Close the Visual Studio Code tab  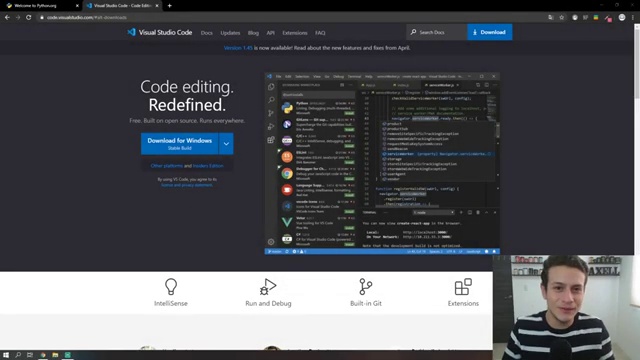(157, 6)
